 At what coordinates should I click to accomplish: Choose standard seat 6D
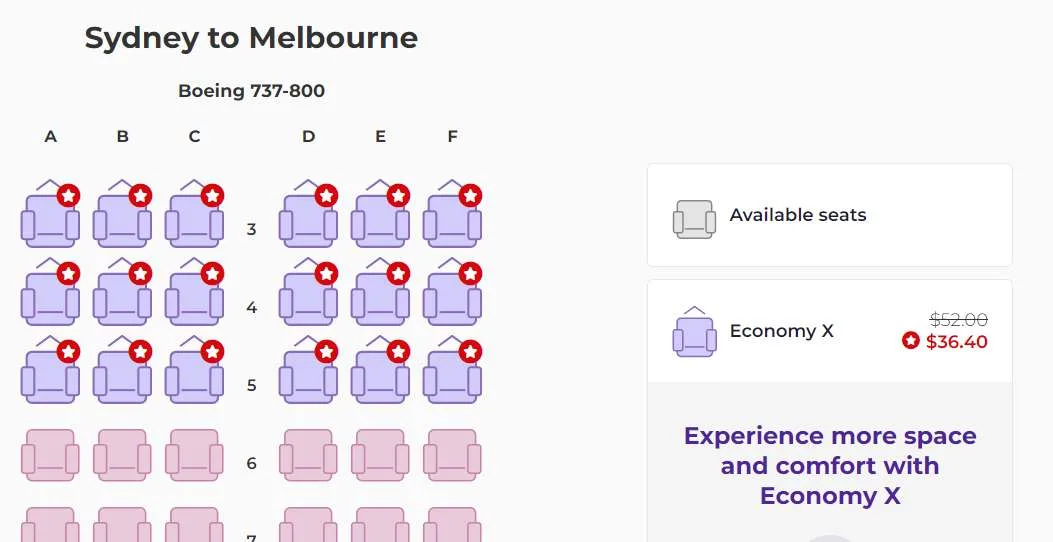click(x=308, y=456)
